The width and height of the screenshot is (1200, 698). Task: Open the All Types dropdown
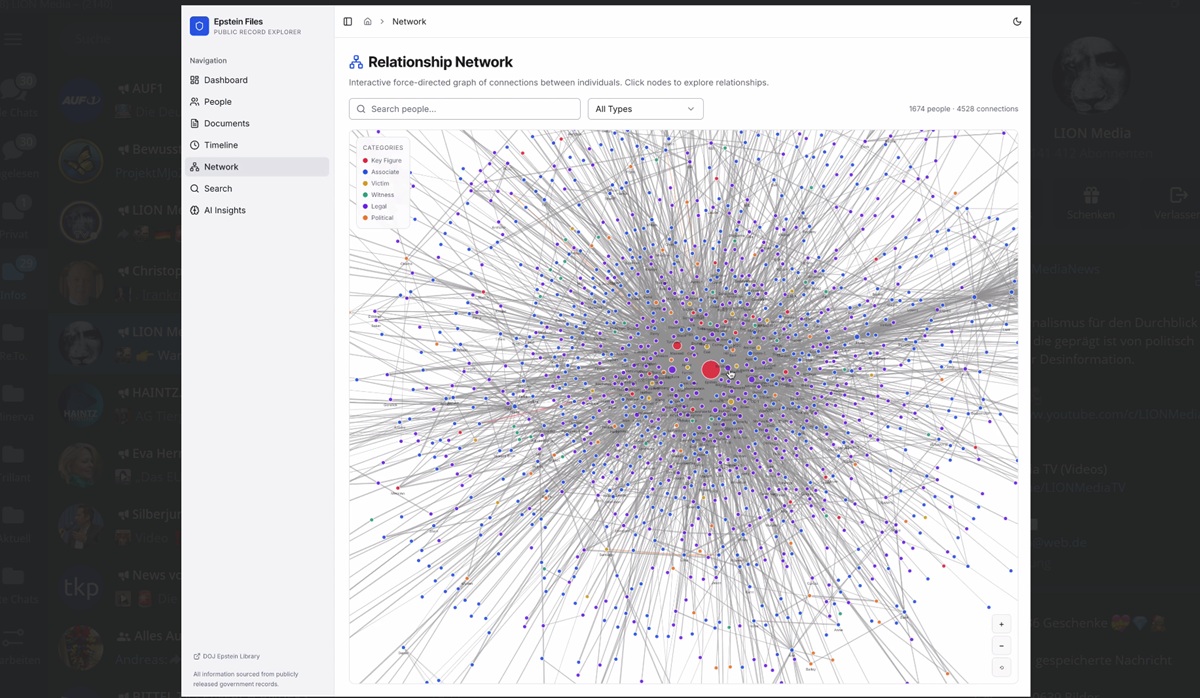click(645, 109)
